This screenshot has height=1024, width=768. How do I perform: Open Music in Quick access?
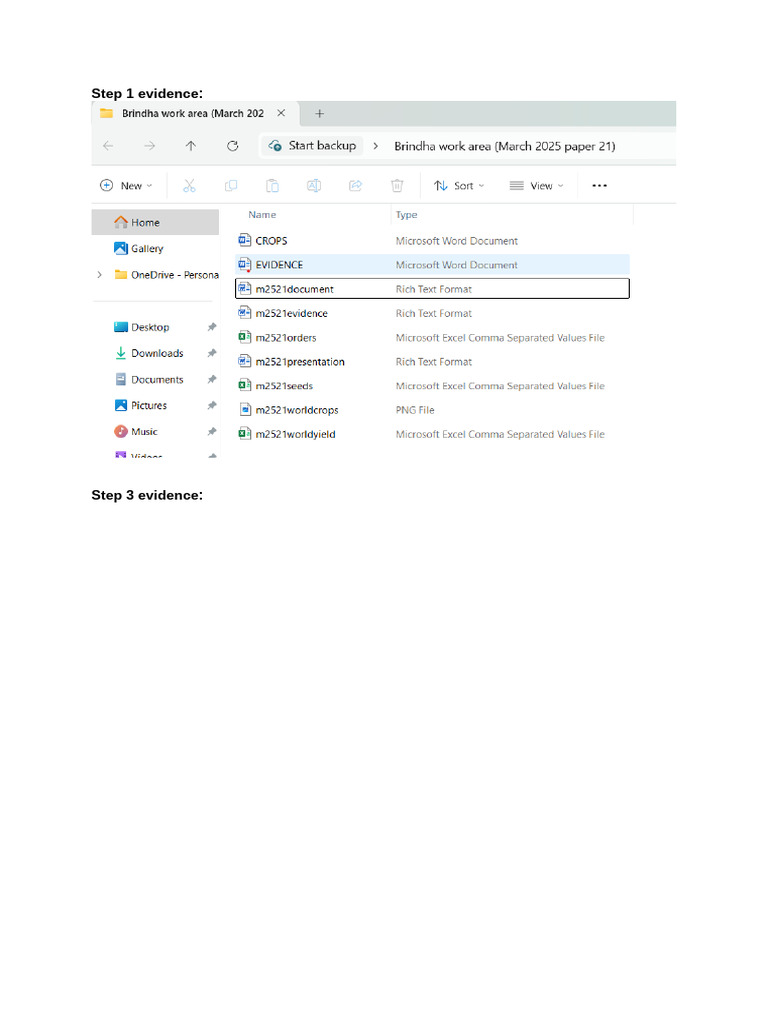tap(136, 432)
